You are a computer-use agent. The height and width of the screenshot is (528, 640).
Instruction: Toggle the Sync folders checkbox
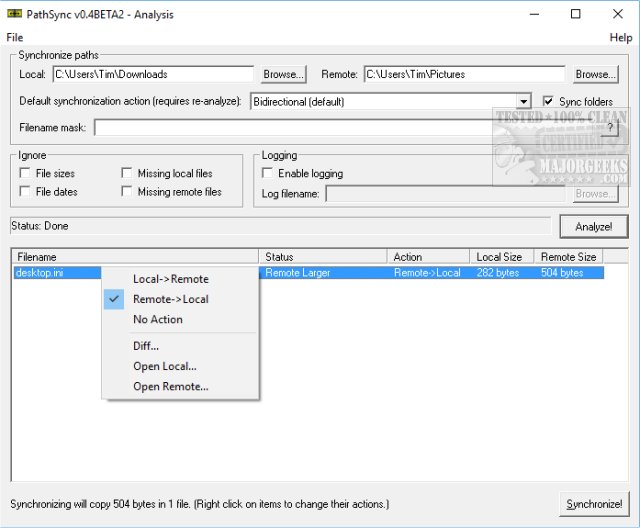coord(548,101)
